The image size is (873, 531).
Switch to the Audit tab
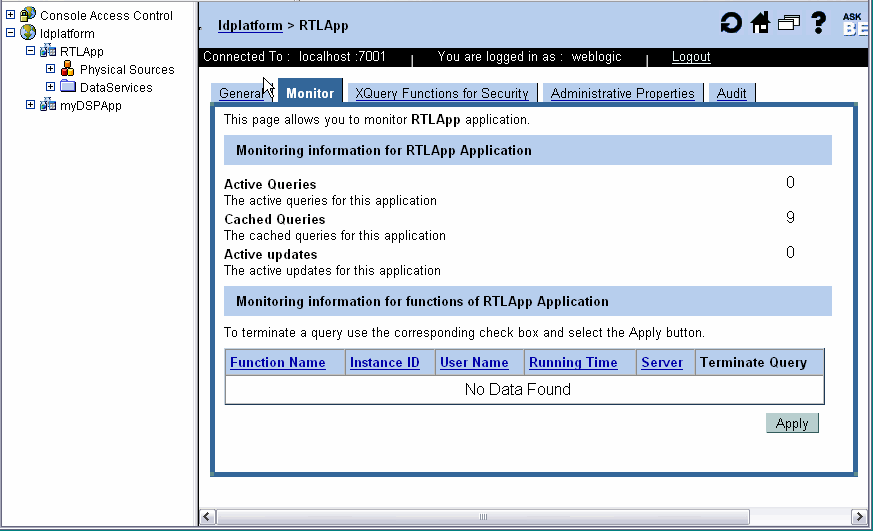coord(732,93)
